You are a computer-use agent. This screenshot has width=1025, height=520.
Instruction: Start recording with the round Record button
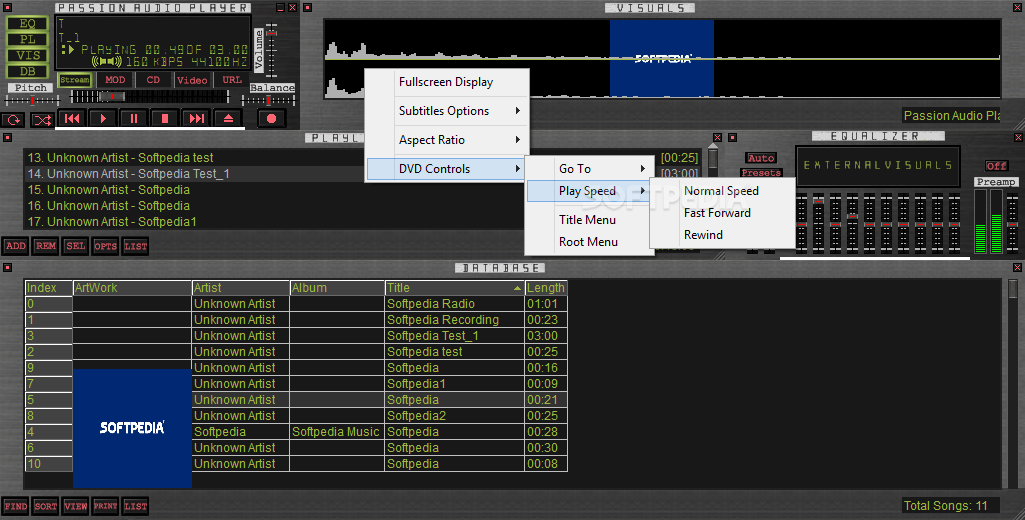[x=271, y=118]
